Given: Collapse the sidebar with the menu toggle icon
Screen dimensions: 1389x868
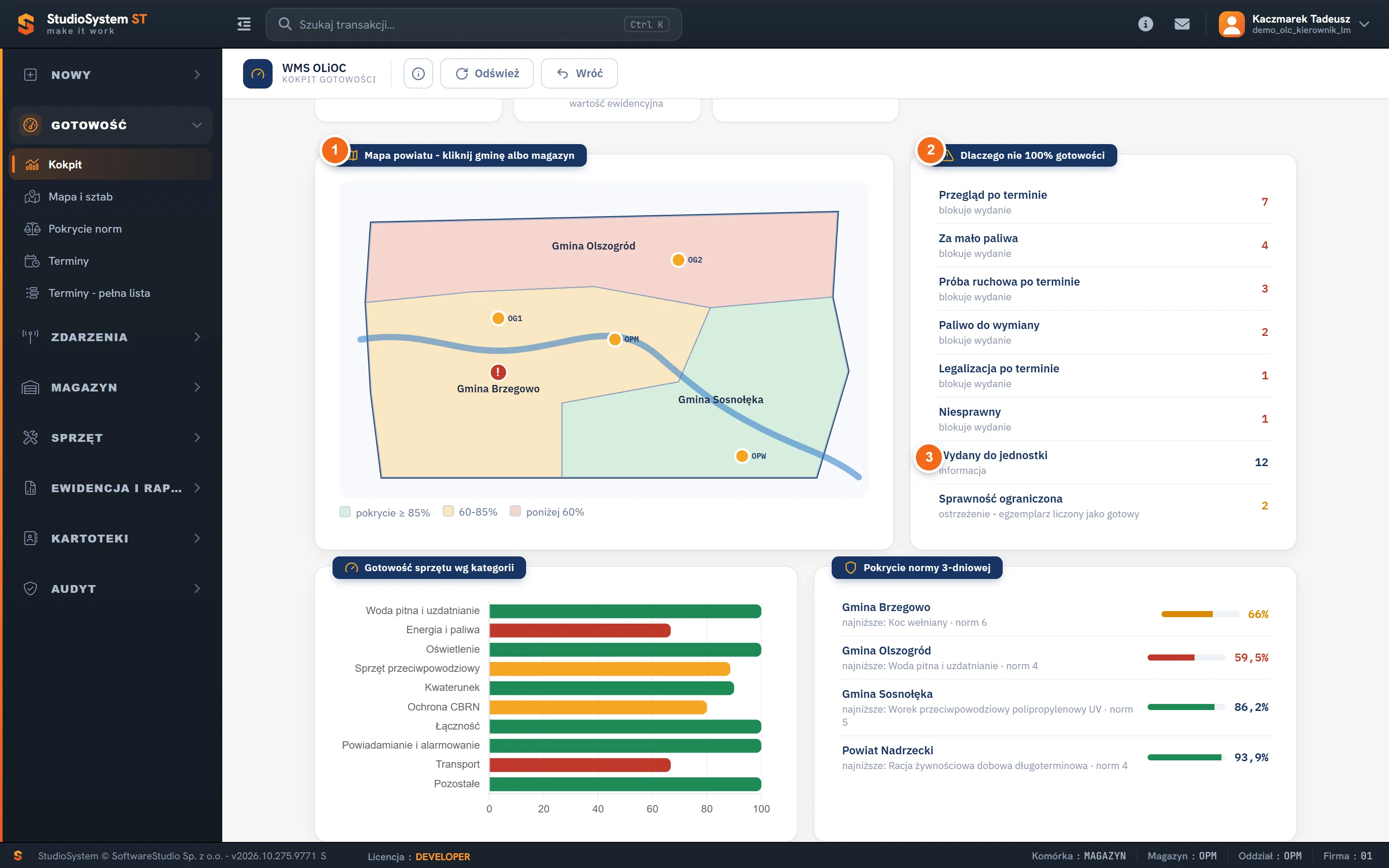Looking at the screenshot, I should (244, 24).
